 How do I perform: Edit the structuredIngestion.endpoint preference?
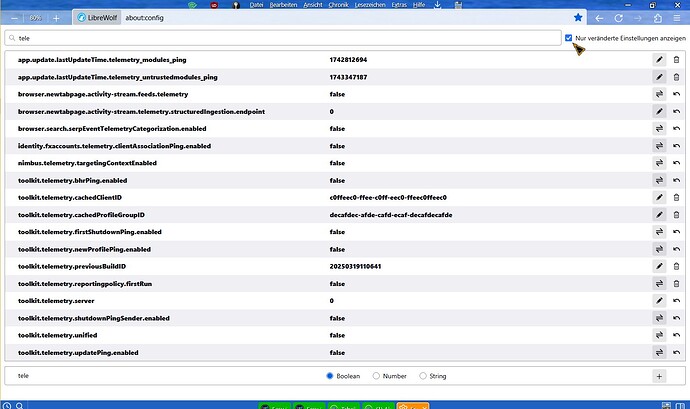[x=659, y=111]
